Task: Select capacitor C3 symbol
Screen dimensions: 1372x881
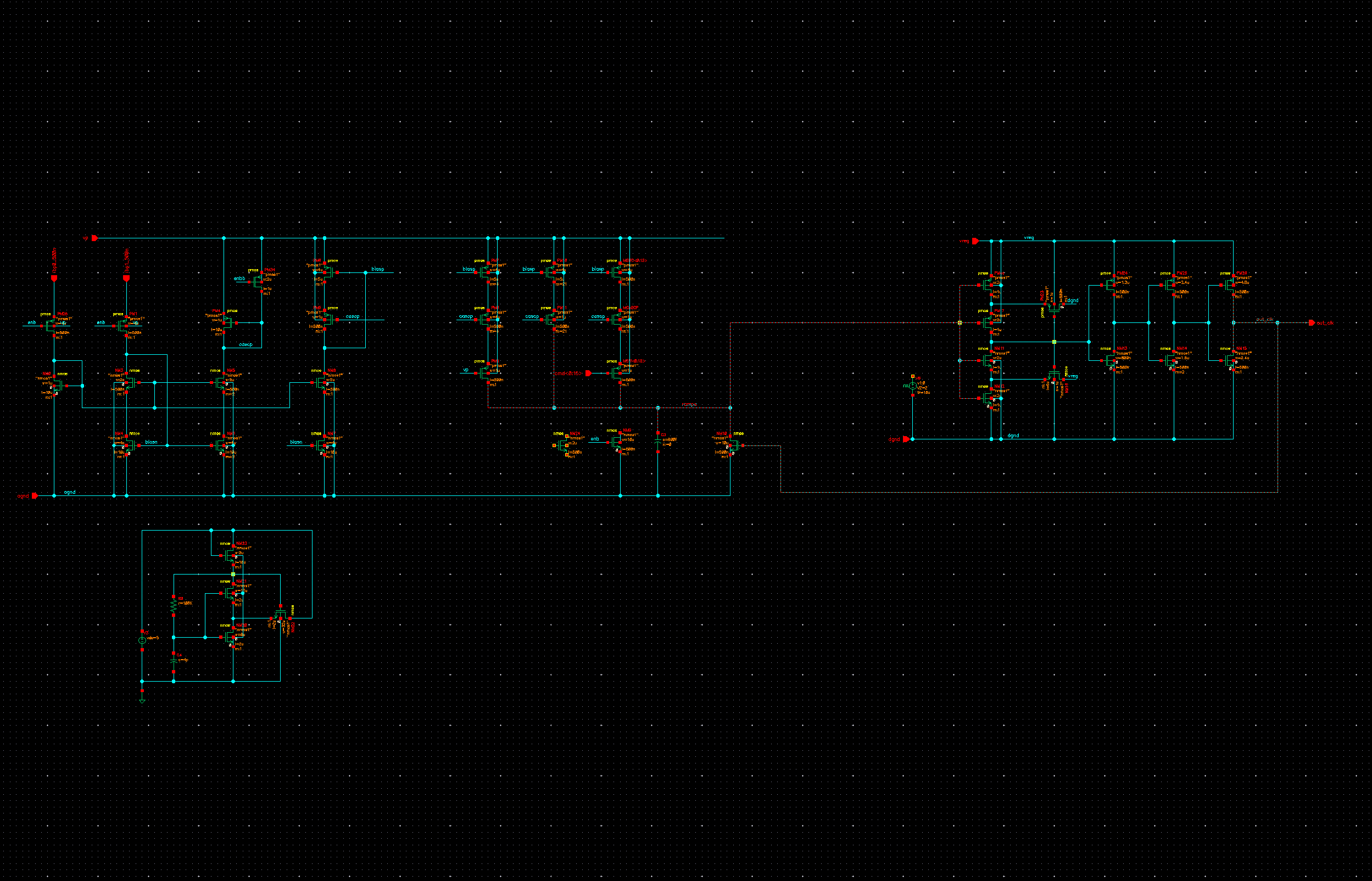Action: 657,442
